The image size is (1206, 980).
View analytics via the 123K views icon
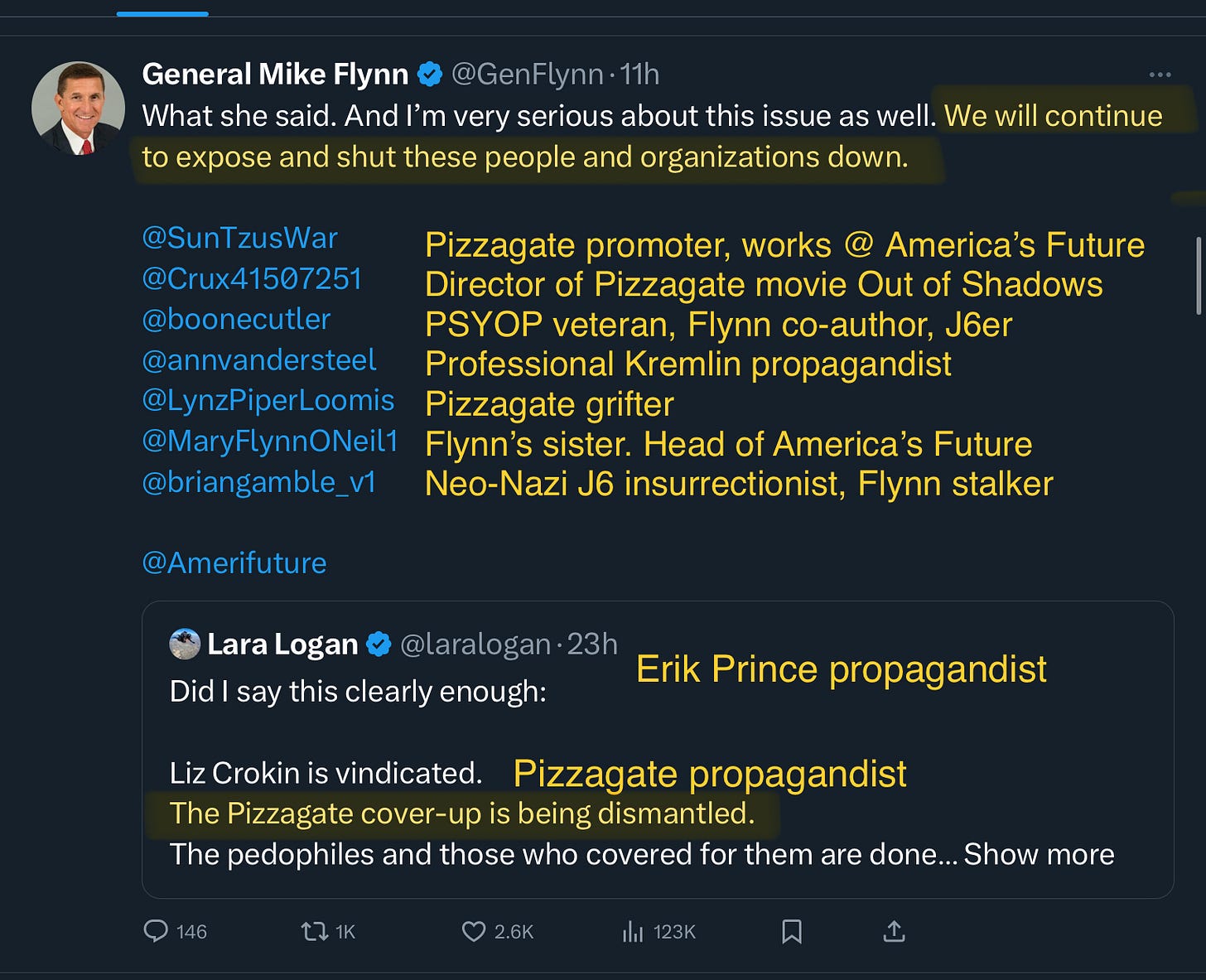point(632,931)
